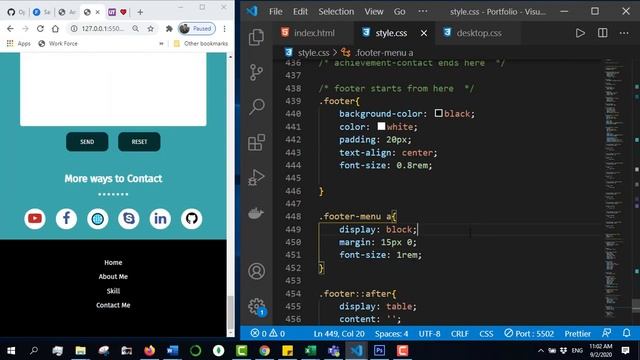
Task: Bookmark this page with the star icon
Action: point(151,29)
